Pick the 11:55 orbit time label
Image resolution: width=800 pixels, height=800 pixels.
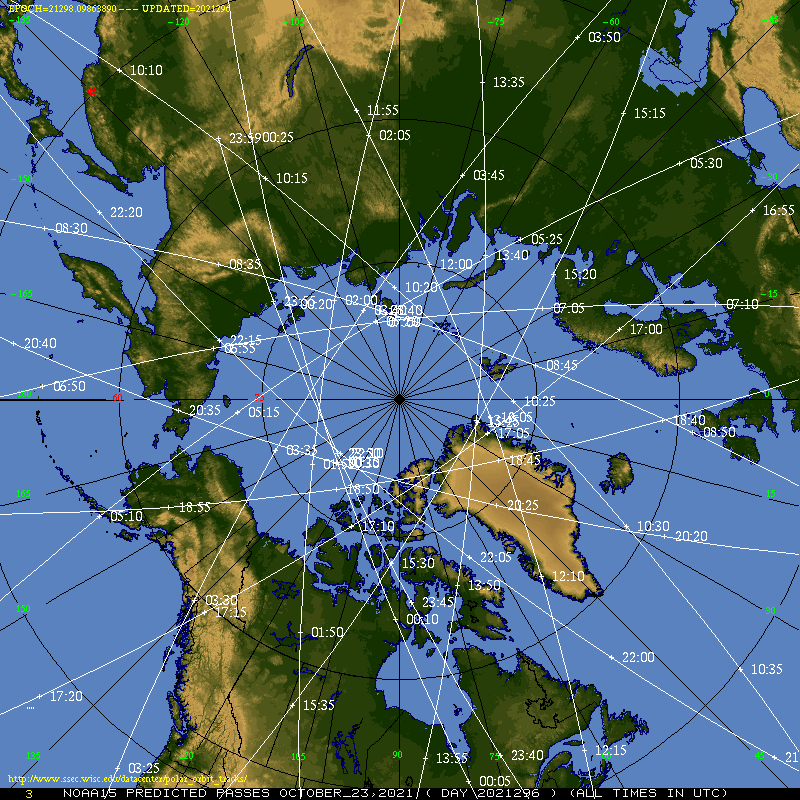point(383,110)
